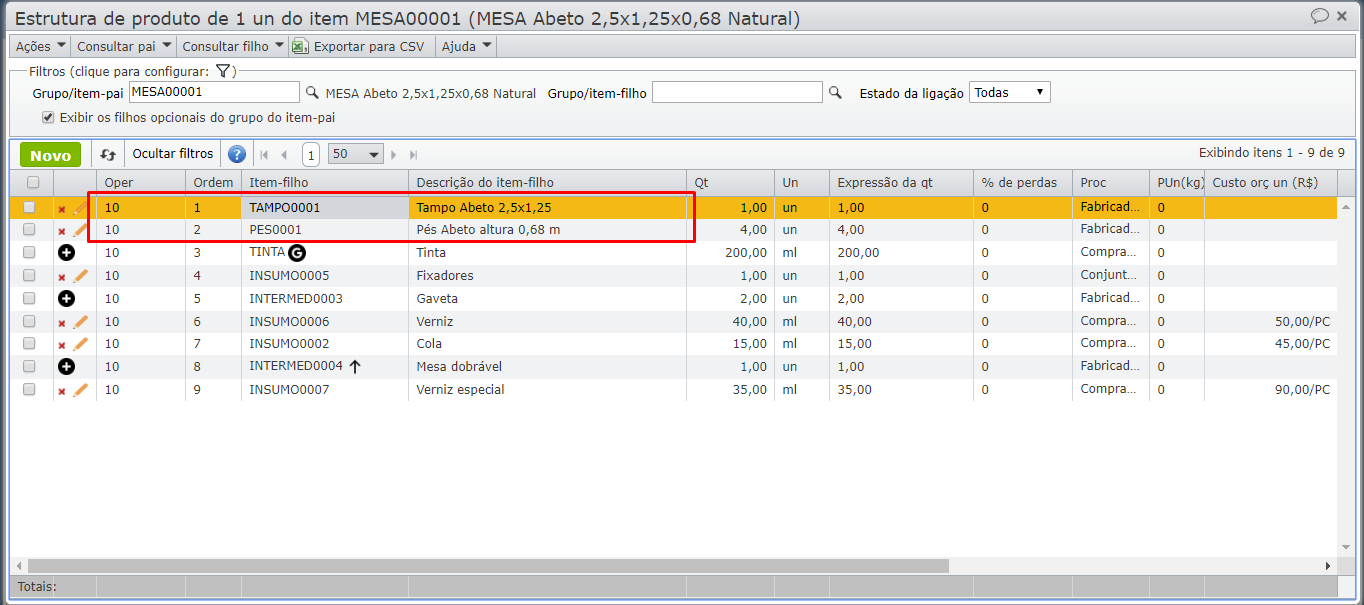Click the filter funnel configuration icon
Image resolution: width=1364 pixels, height=605 pixels.
223,71
